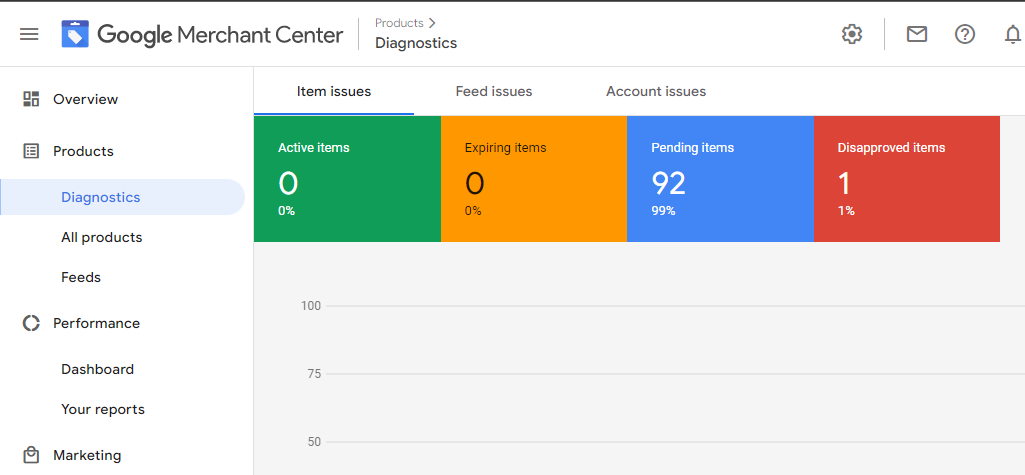Screen dimensions: 1025x475
Task: Select the blue Pending items card
Action: click(x=720, y=179)
